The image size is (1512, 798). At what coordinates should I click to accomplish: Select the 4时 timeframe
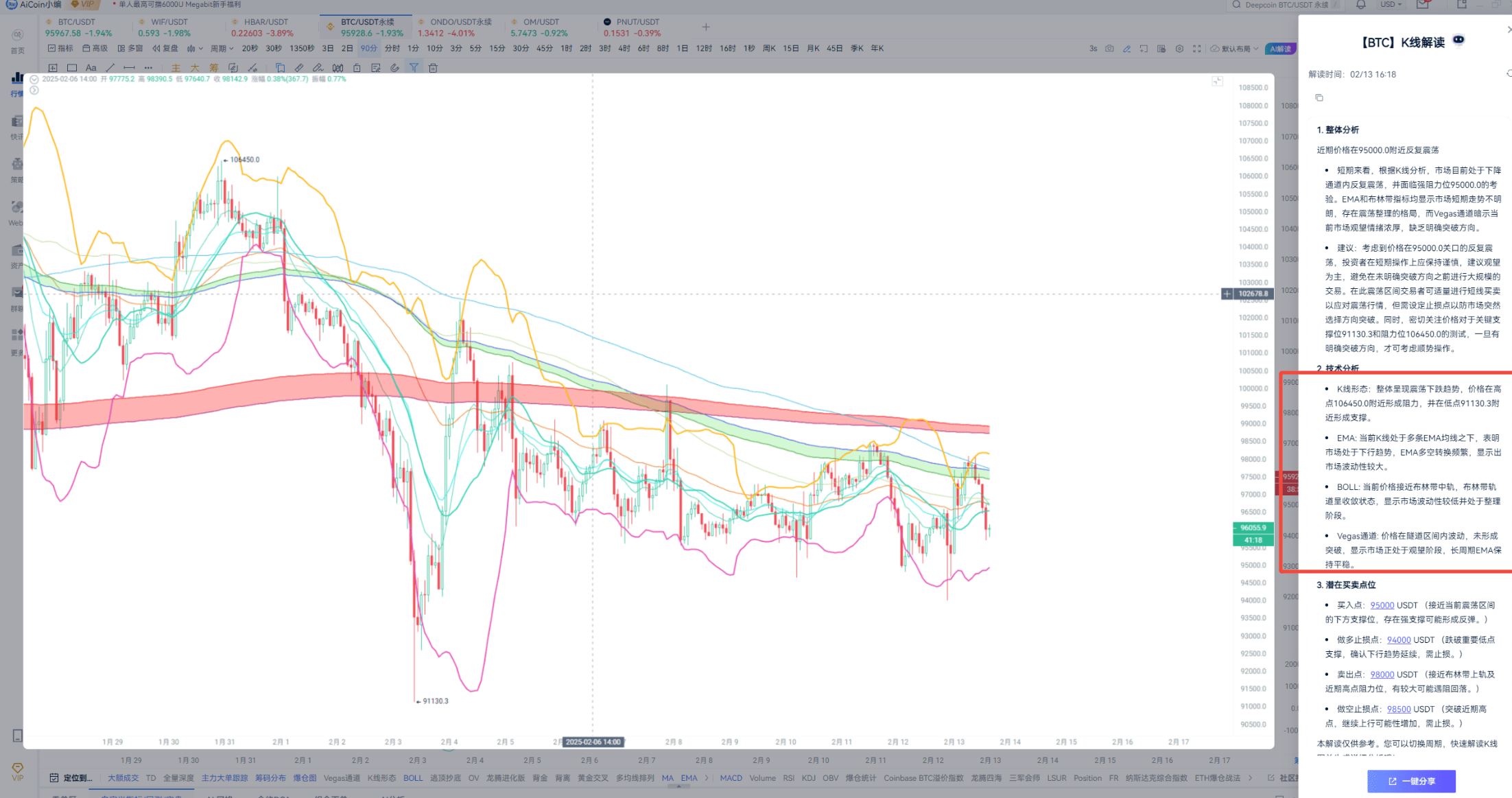pyautogui.click(x=624, y=49)
